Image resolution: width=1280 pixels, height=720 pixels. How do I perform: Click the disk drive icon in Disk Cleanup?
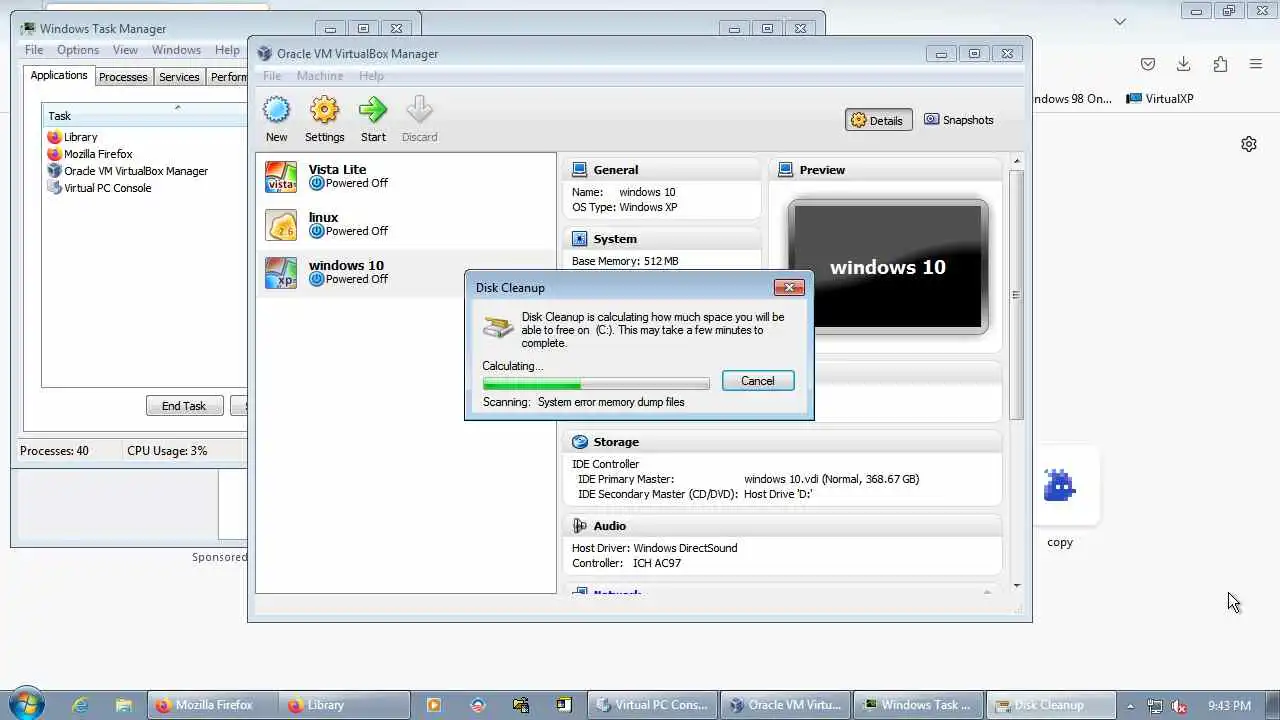point(497,326)
